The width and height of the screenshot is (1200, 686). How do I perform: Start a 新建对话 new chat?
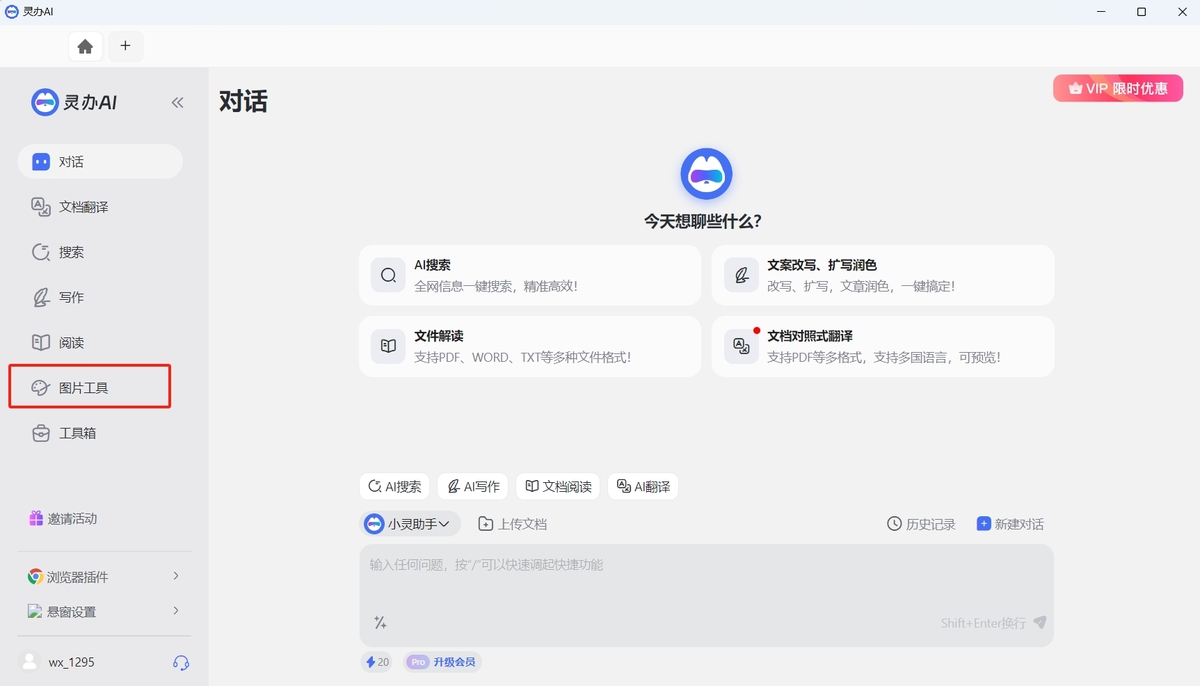coord(1010,524)
